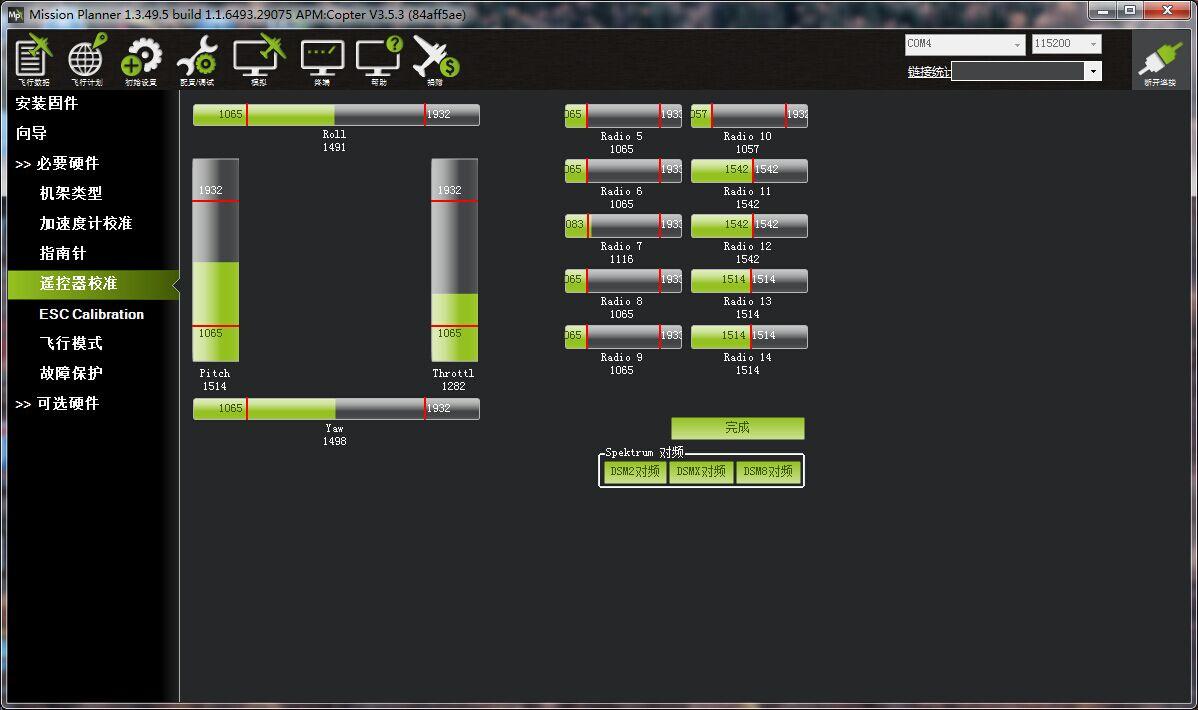
Task: Select 加速度计校准 in the sidebar
Action: [x=86, y=224]
